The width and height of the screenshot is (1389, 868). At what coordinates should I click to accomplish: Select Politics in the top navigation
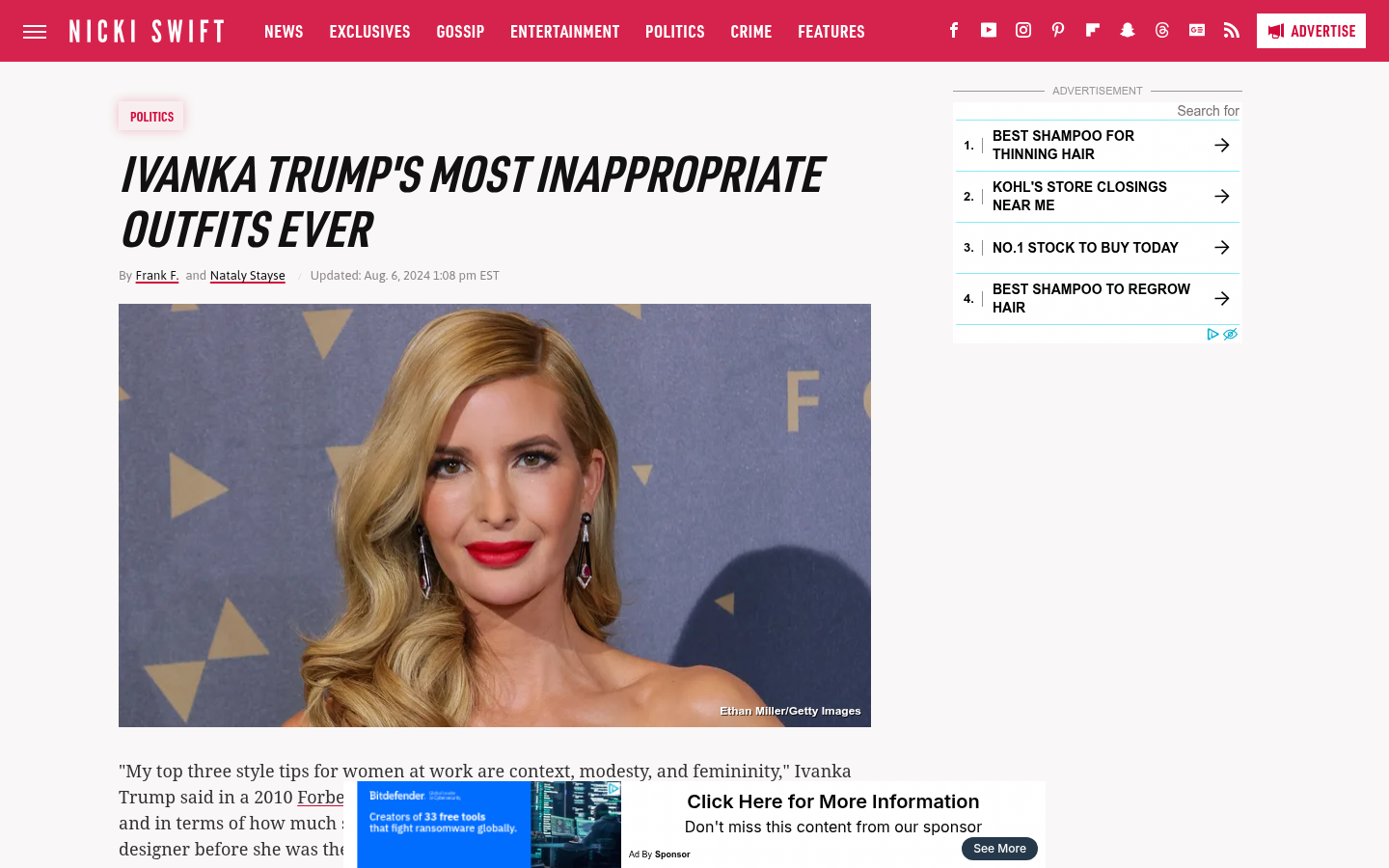[674, 32]
